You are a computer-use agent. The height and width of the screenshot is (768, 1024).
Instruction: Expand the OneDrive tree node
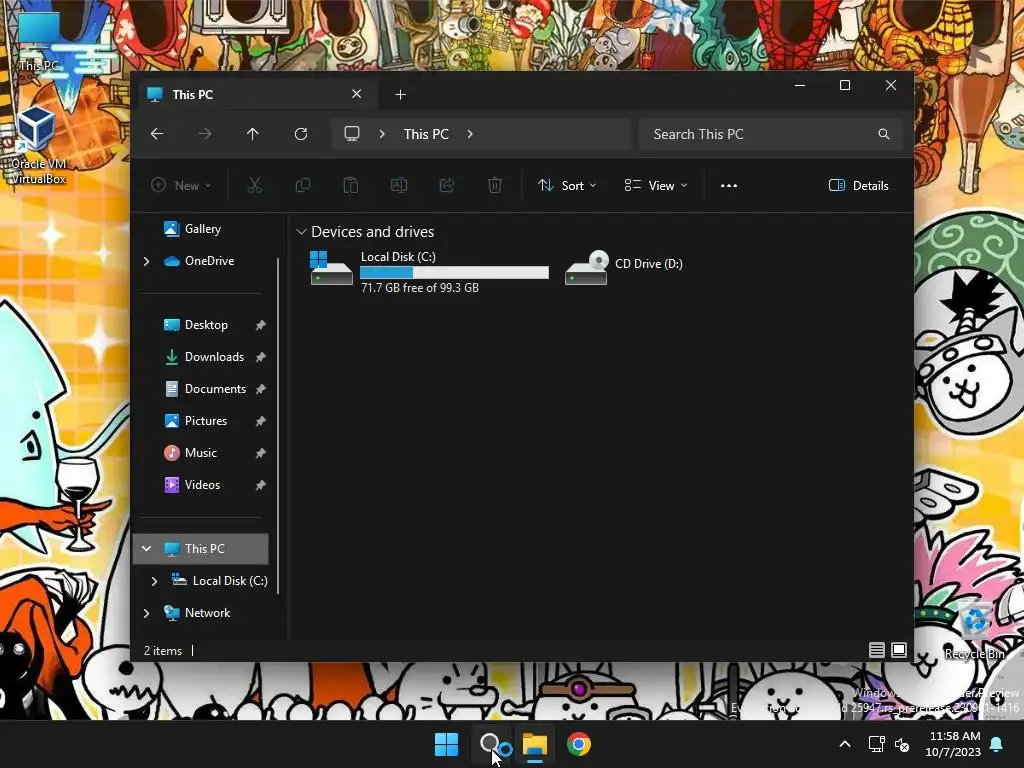pos(146,261)
